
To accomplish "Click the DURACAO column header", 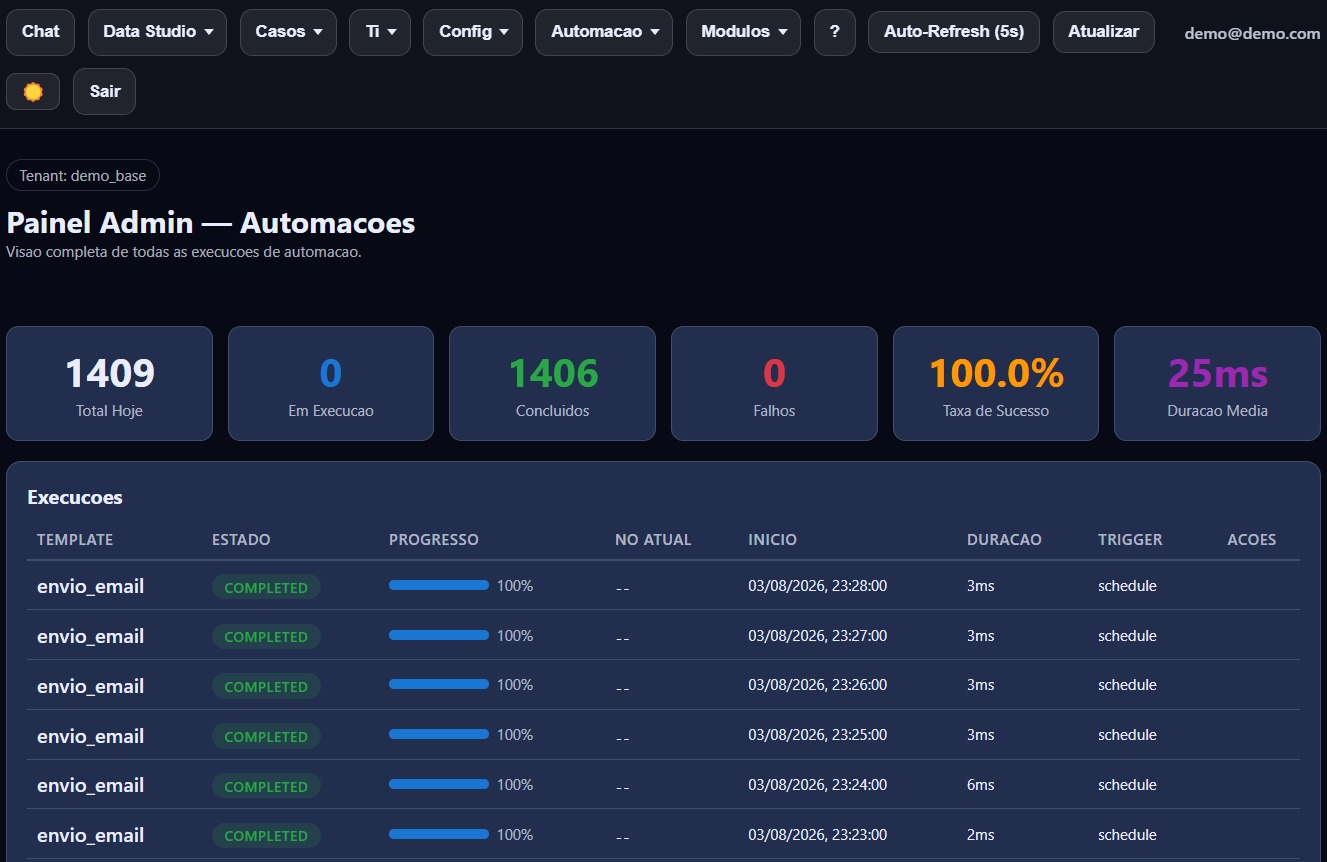I will [x=1004, y=539].
